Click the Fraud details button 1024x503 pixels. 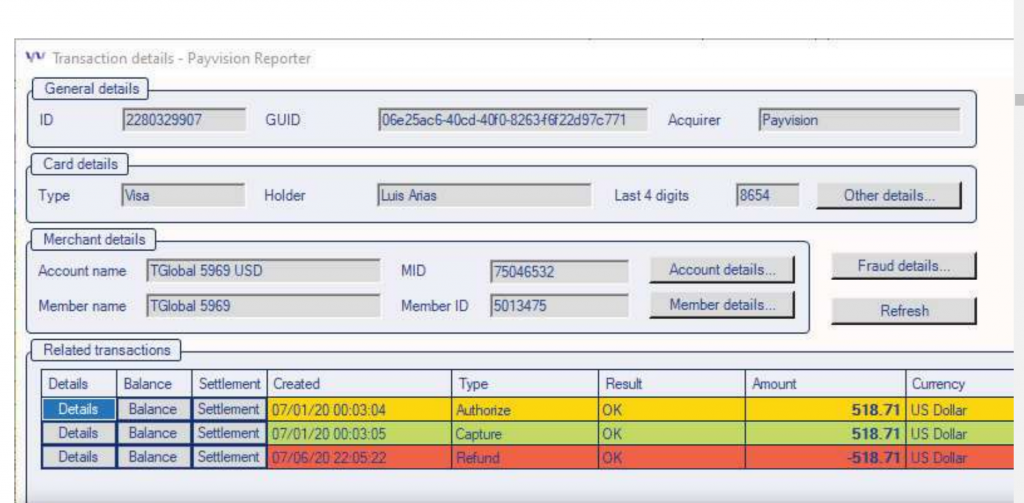(x=903, y=266)
